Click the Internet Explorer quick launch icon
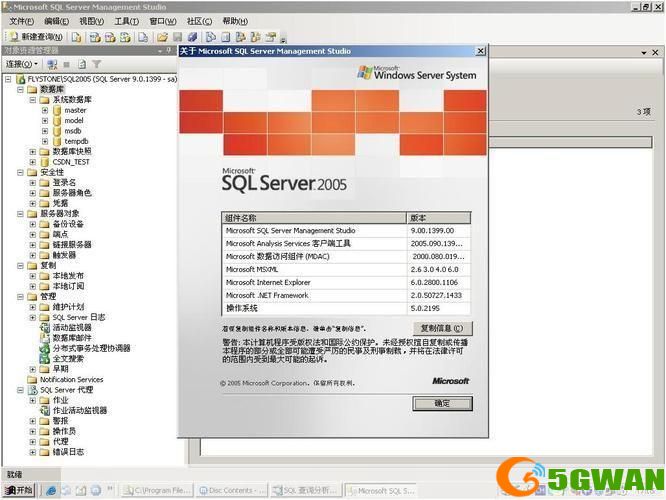Viewport: 666px width, 500px height. click(51, 490)
